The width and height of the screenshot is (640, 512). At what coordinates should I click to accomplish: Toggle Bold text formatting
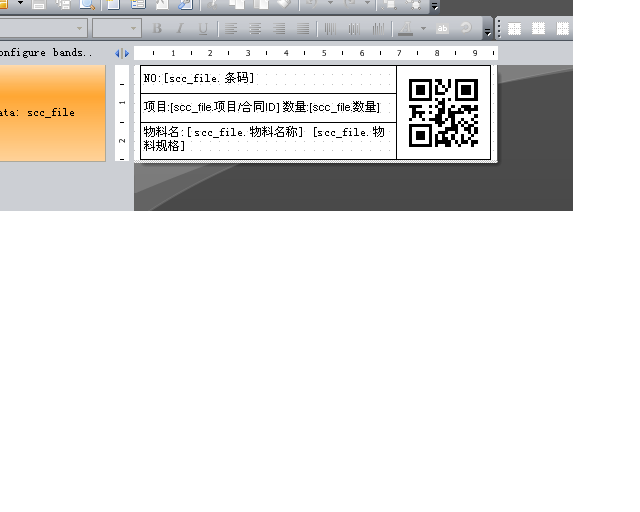(157, 29)
